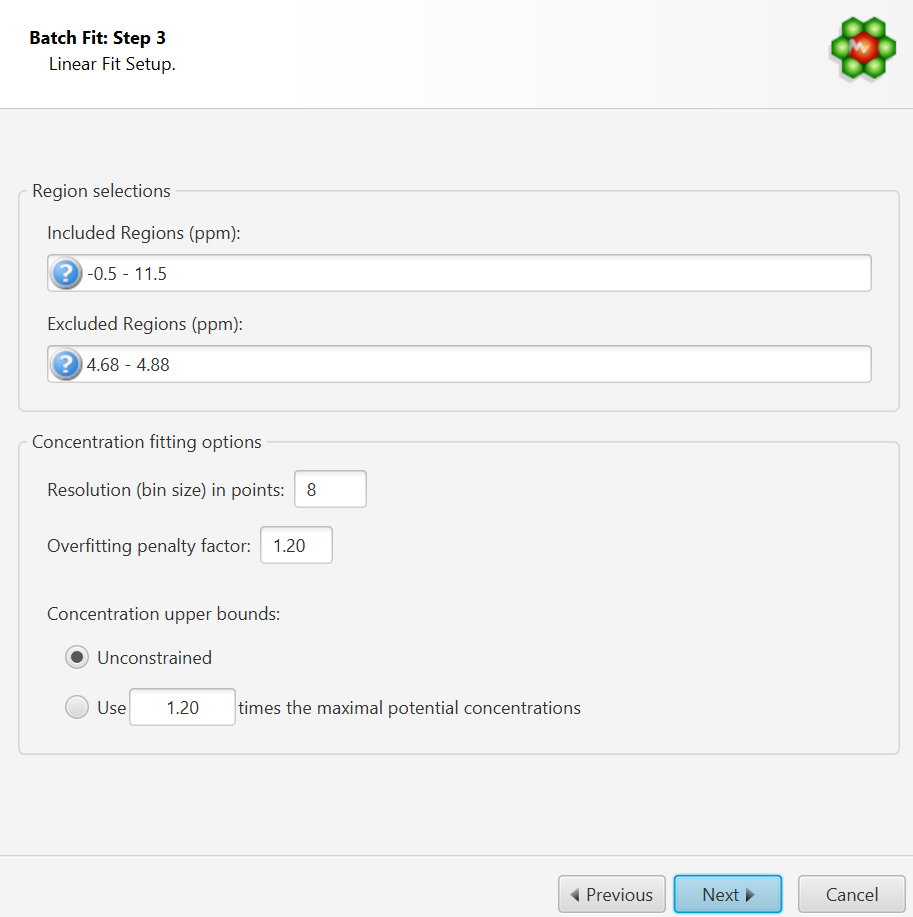The width and height of the screenshot is (913, 917).
Task: Click the hexagon application logo
Action: pyautogui.click(x=862, y=48)
